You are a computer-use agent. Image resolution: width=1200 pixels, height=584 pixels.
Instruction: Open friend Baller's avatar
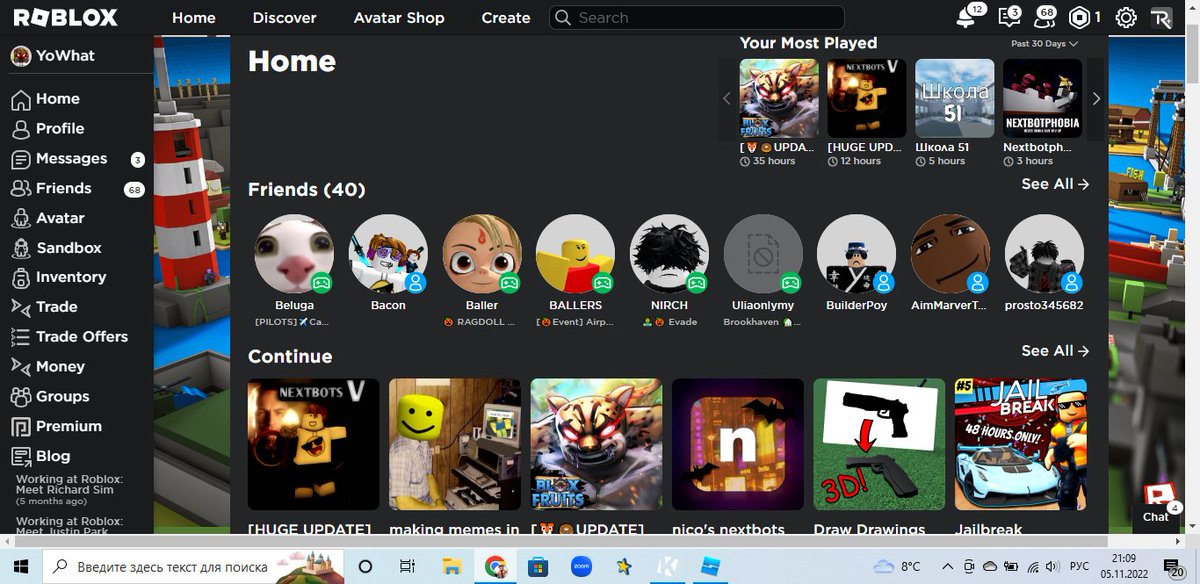click(482, 254)
